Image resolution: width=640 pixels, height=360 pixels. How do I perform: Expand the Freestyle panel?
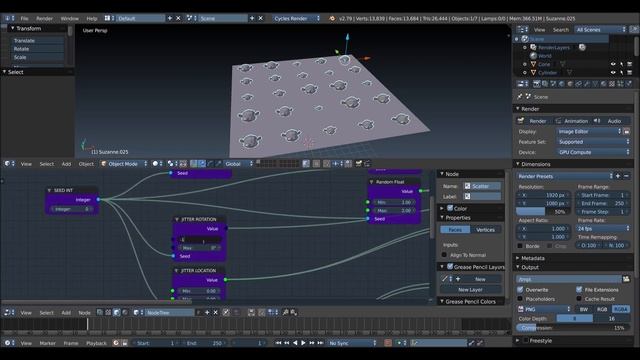click(x=518, y=340)
